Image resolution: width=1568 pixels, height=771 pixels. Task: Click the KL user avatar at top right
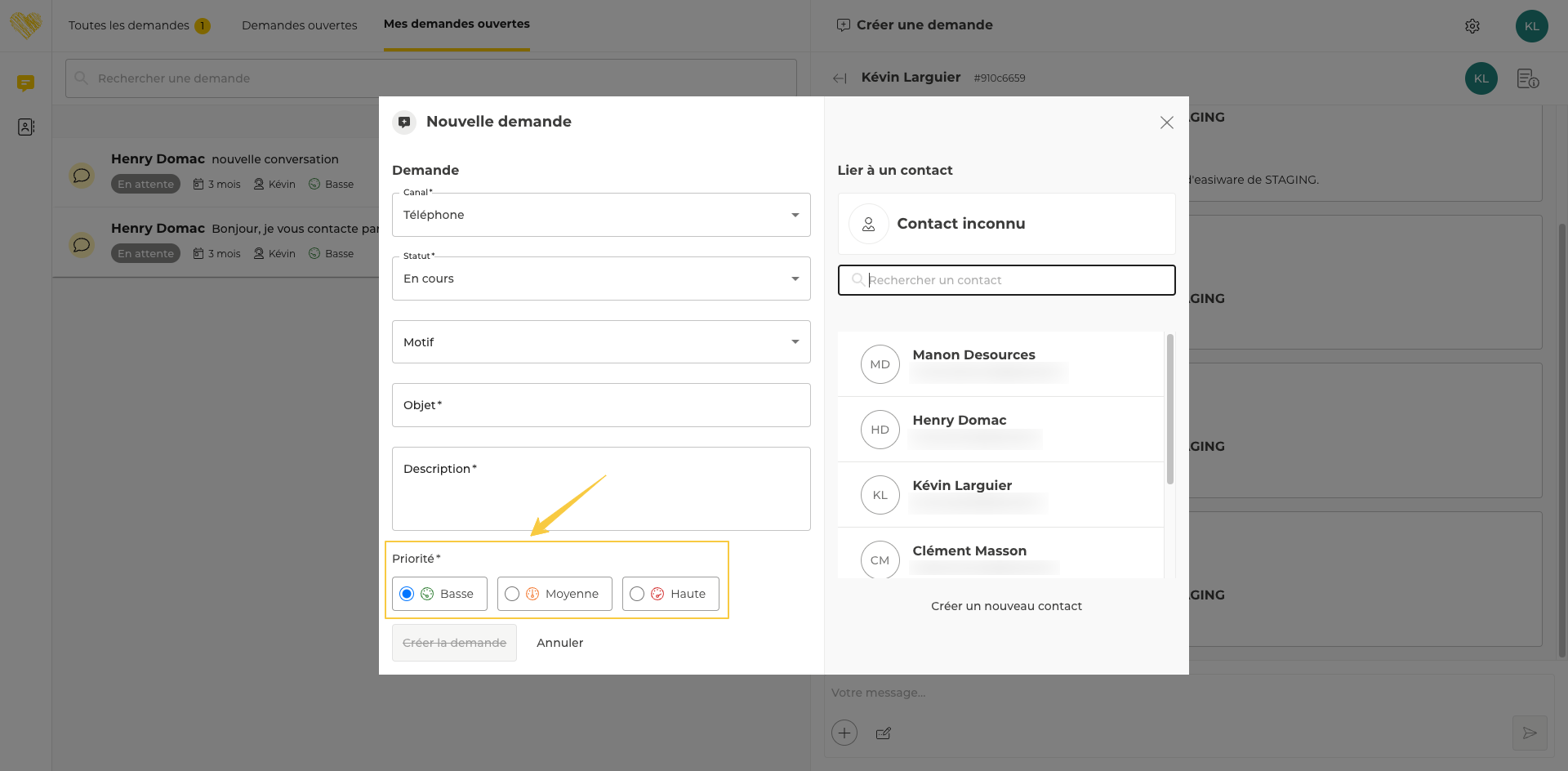pos(1531,26)
